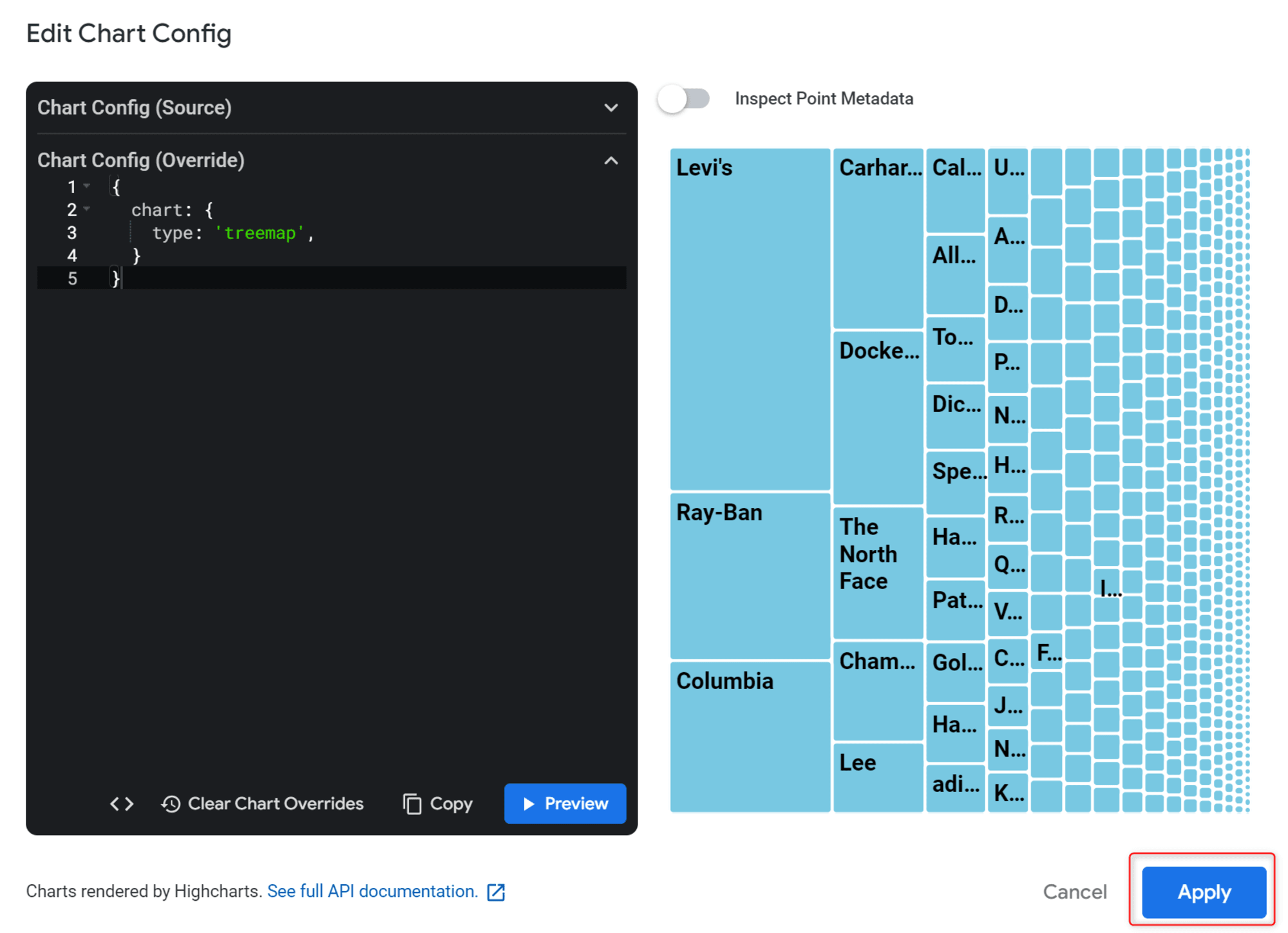Image resolution: width=1288 pixels, height=933 pixels.
Task: Click the D... treemap tile
Action: click(x=1008, y=312)
